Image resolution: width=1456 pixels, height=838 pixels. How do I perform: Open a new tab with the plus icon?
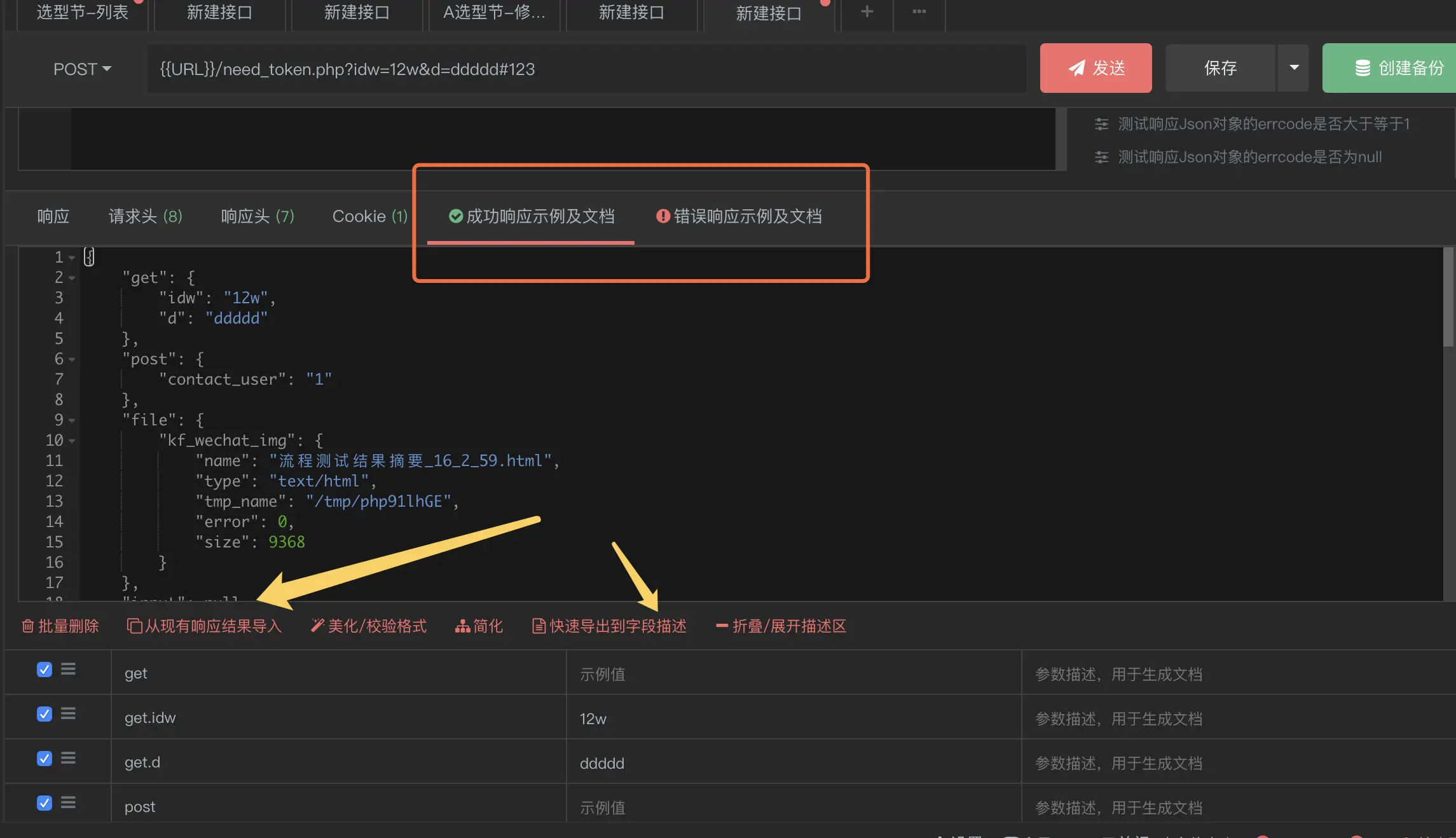pyautogui.click(x=866, y=11)
